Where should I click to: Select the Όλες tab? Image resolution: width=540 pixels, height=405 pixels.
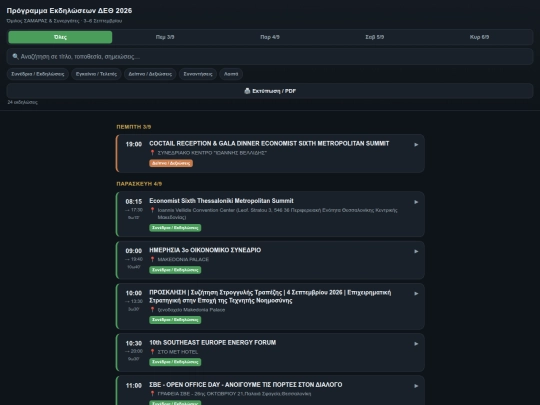point(60,37)
